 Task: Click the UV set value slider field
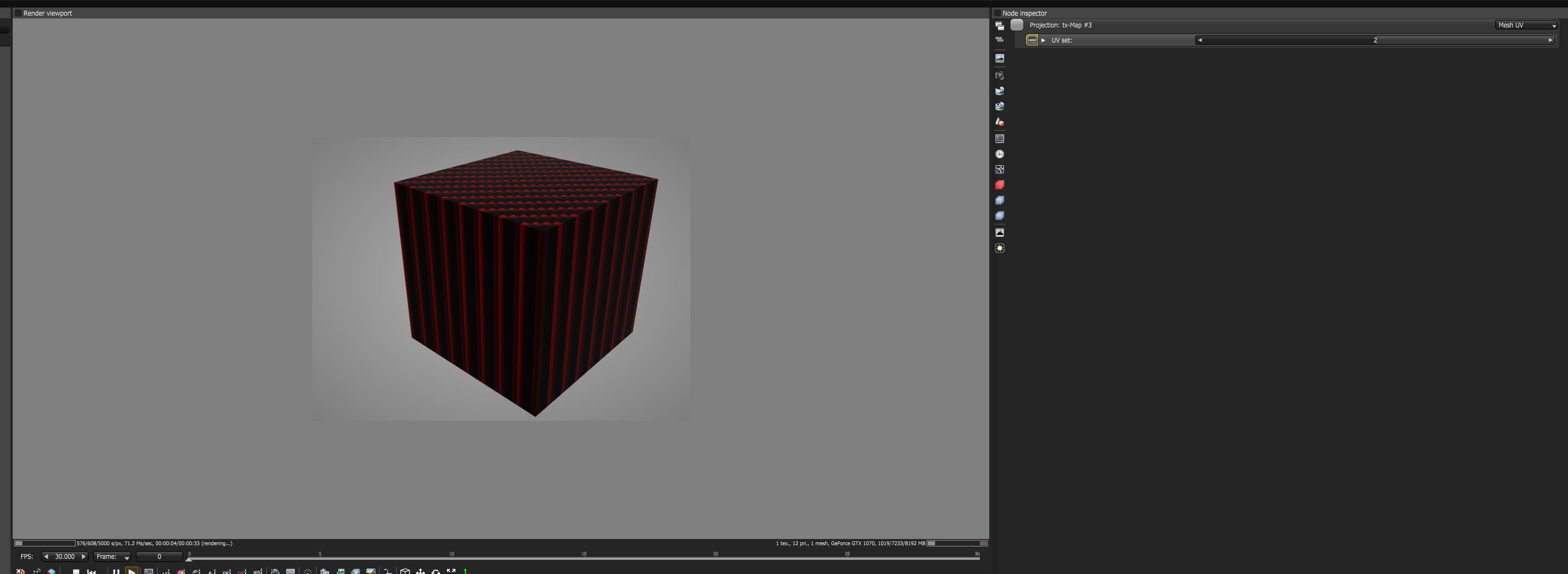1374,40
